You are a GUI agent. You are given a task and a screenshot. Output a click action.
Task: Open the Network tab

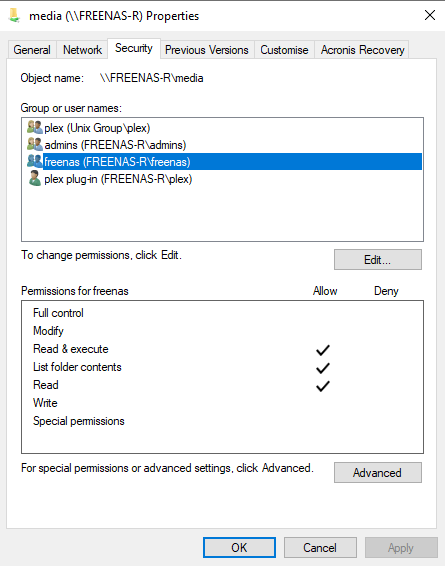click(x=82, y=50)
